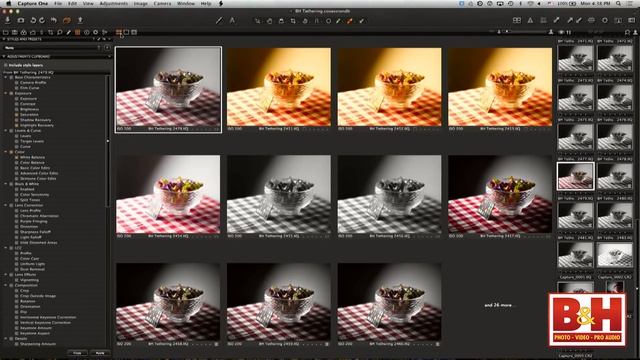Click the Apply button in clipboard panel
Viewport: 640px width, 360px height.
coord(100,353)
